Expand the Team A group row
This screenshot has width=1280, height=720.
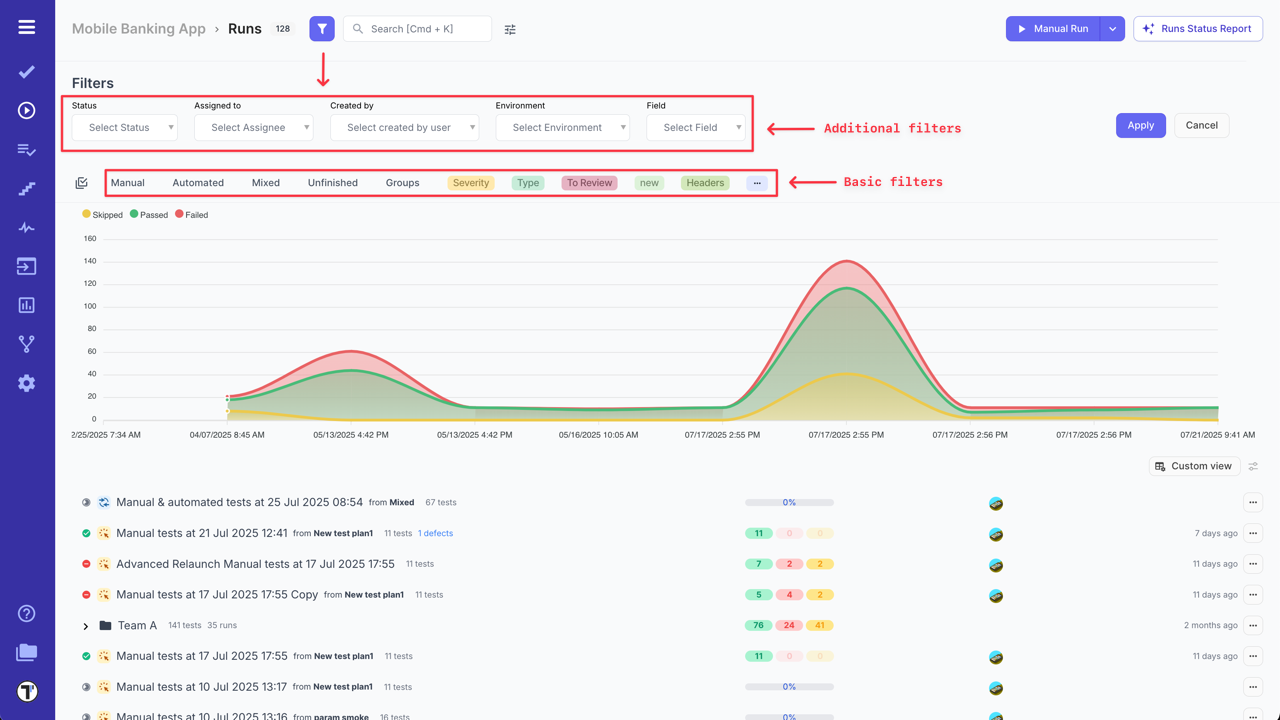pyautogui.click(x=85, y=625)
